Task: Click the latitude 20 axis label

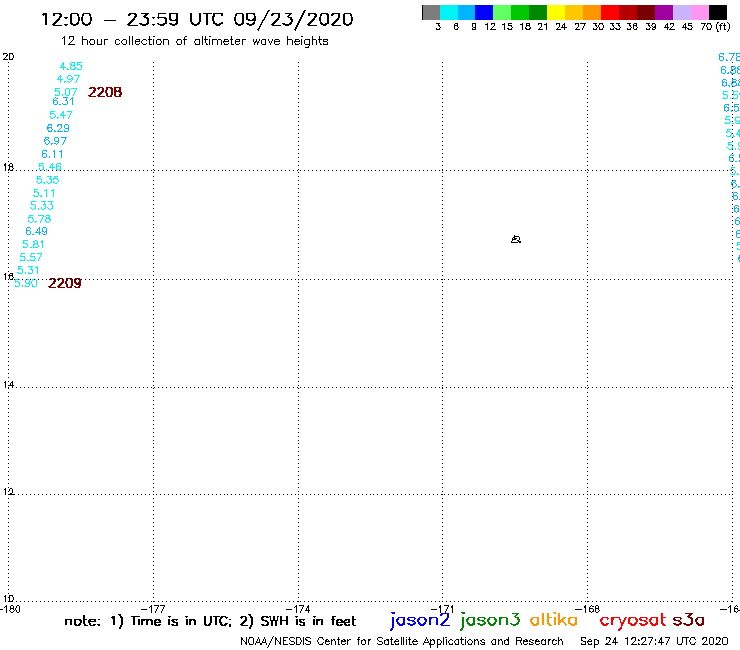Action: pos(8,57)
